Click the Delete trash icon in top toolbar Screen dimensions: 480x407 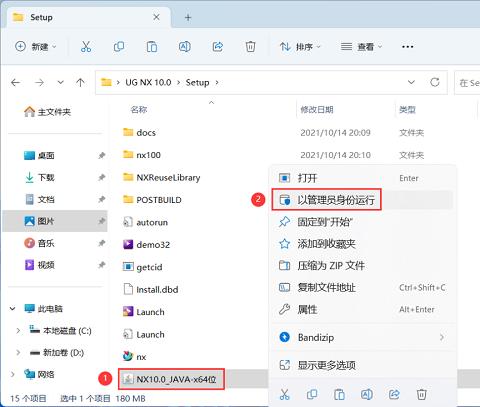pyautogui.click(x=250, y=47)
